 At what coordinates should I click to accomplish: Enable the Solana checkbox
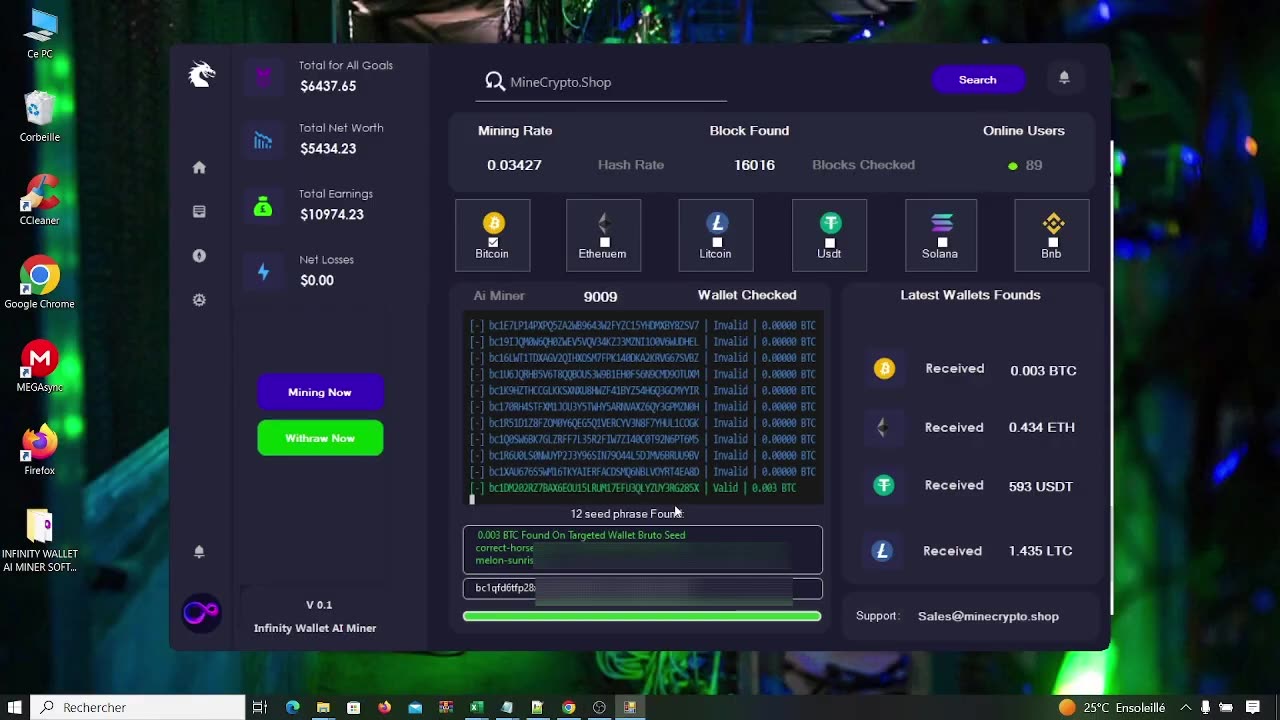click(942, 242)
